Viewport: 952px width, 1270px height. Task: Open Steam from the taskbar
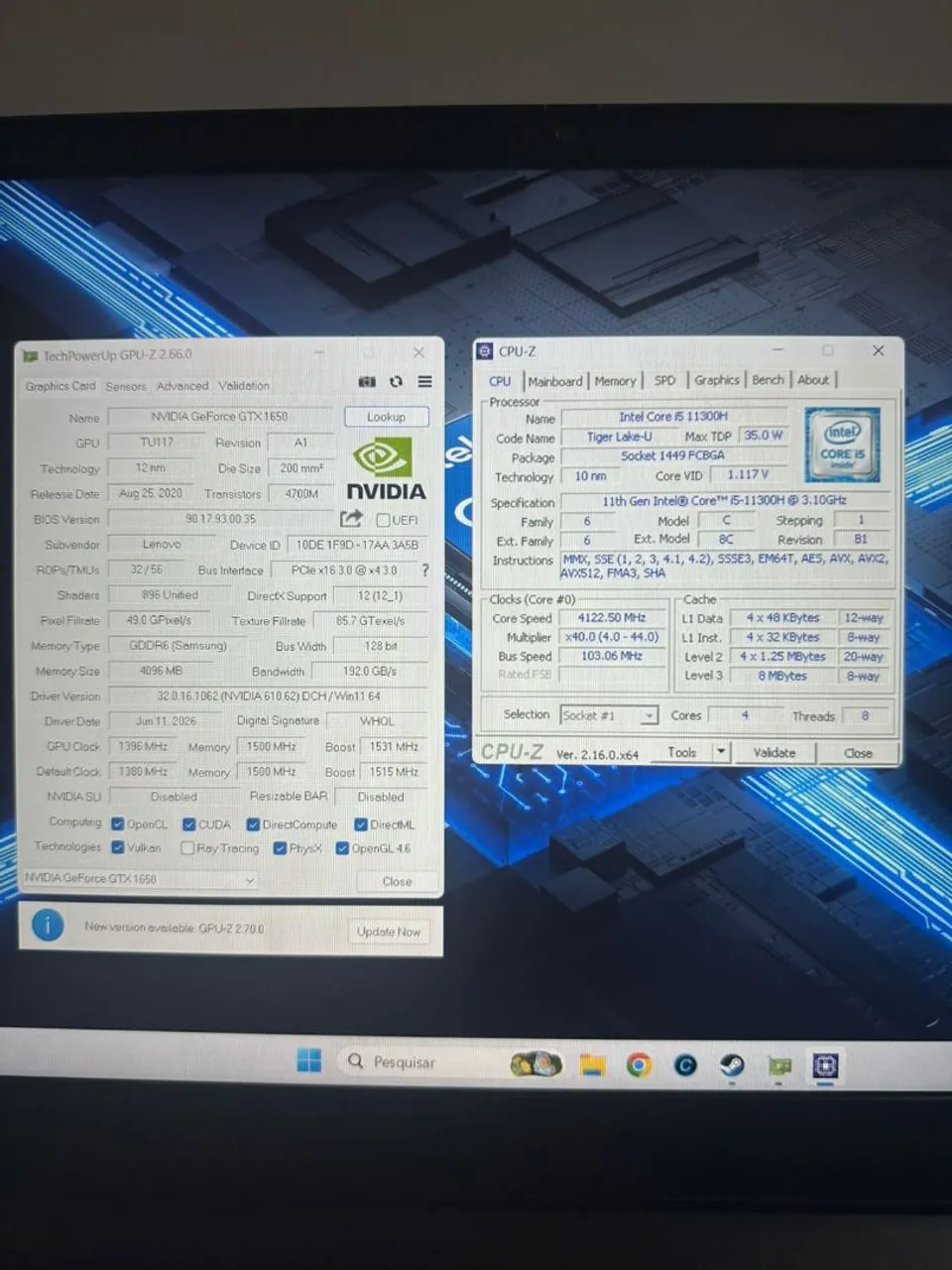click(732, 1065)
